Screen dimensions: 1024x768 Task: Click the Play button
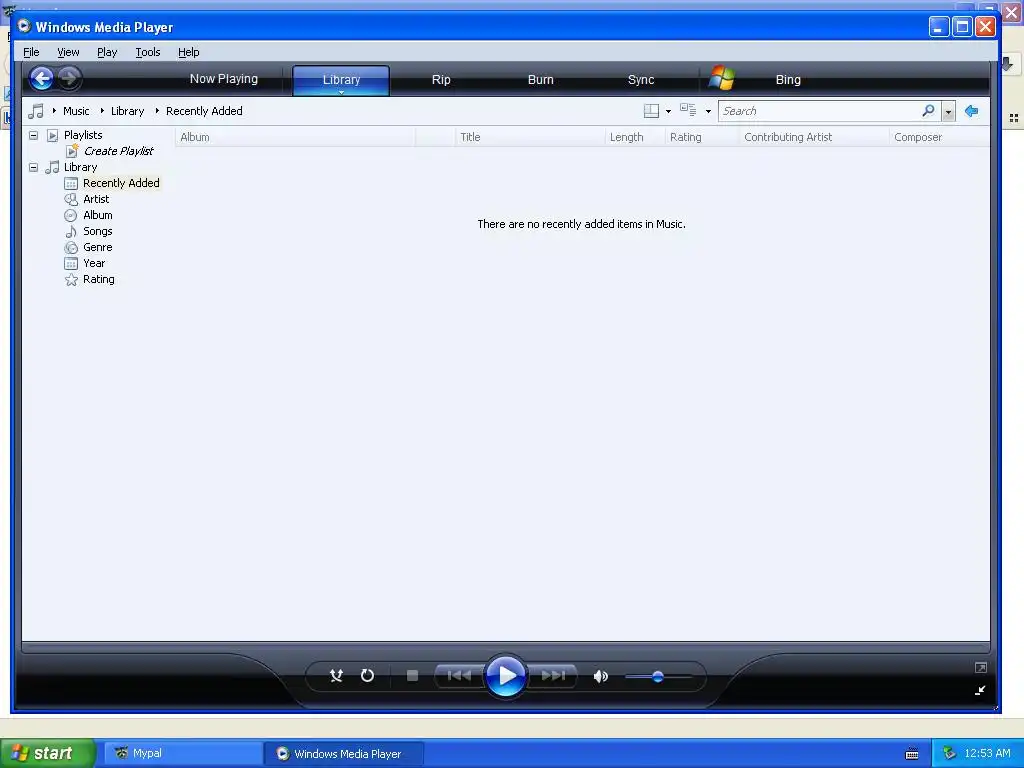[505, 675]
